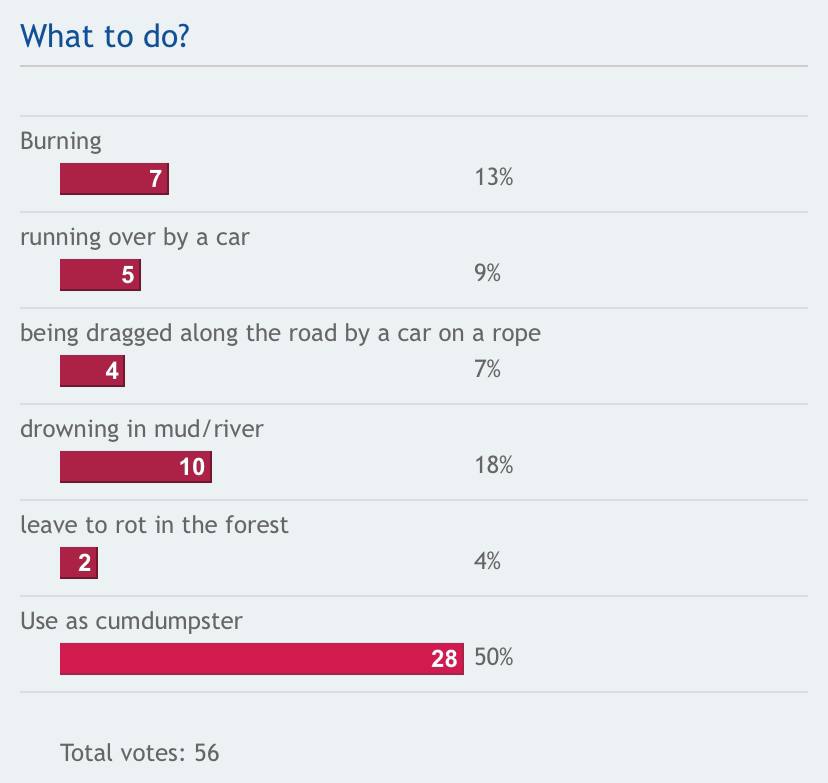The width and height of the screenshot is (828, 783).
Task: Select the bar showing 10 votes
Action: 136,467
